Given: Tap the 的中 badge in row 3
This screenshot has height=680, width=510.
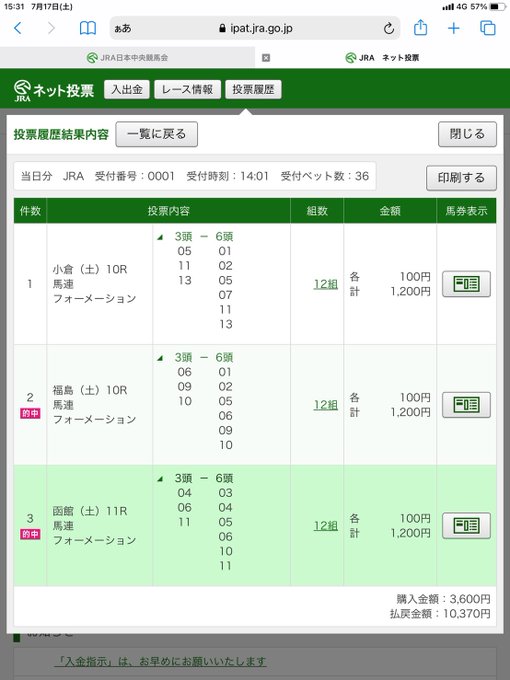Looking at the screenshot, I should coord(30,534).
